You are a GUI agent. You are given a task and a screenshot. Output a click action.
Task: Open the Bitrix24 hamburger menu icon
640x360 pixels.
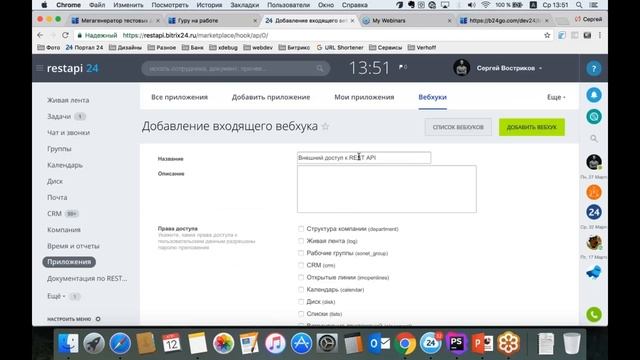40,68
